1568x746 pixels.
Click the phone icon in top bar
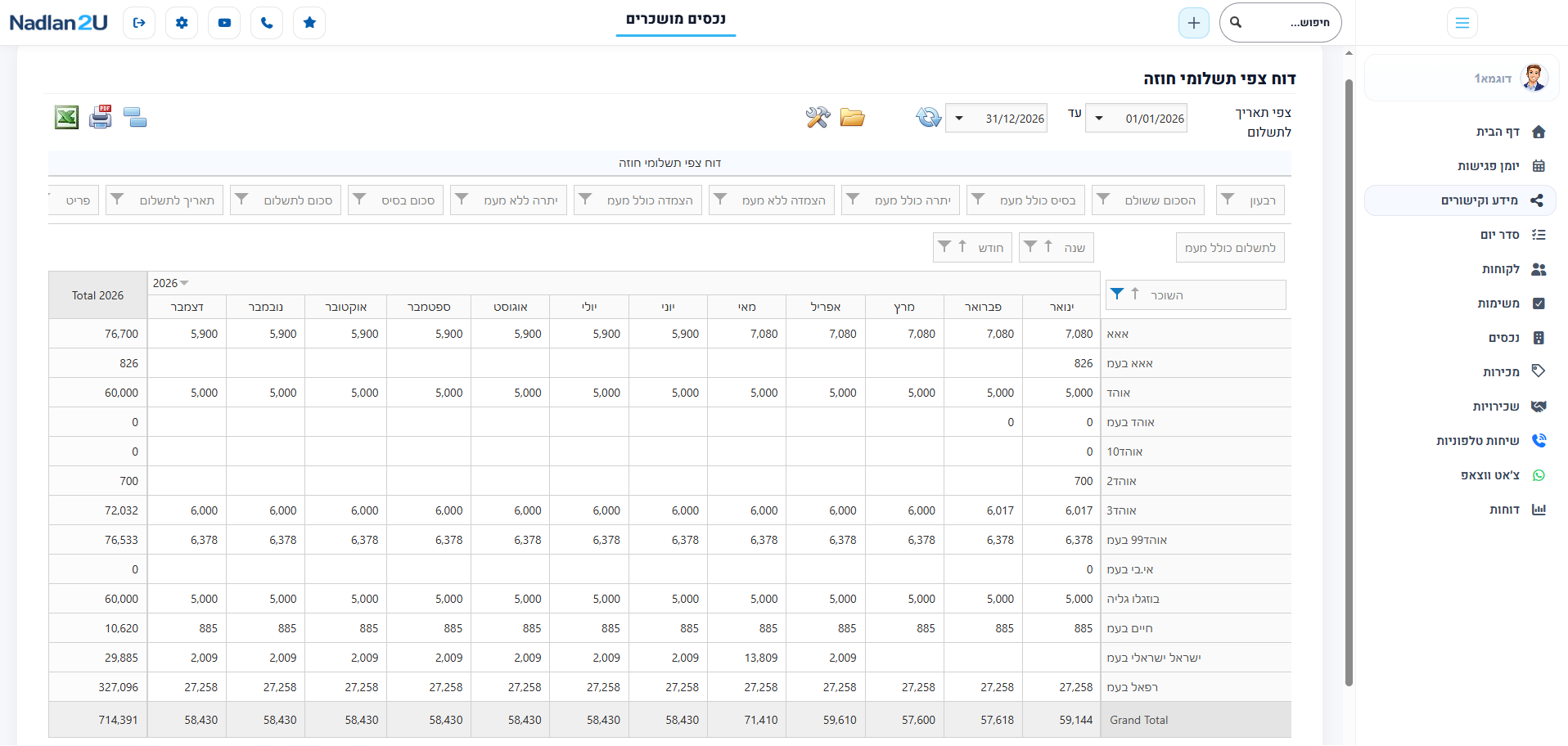click(x=267, y=23)
